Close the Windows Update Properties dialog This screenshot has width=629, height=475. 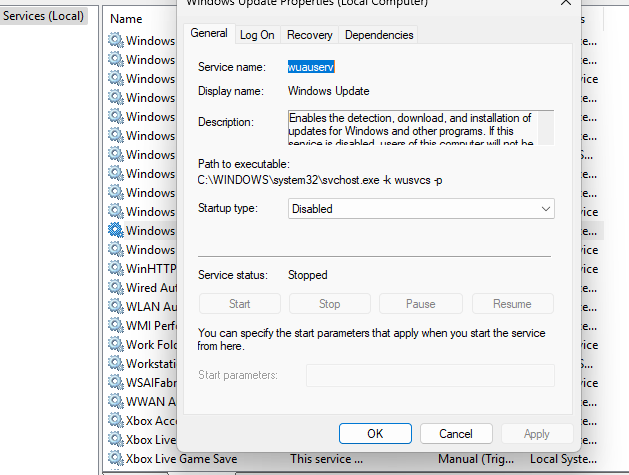tap(566, 2)
